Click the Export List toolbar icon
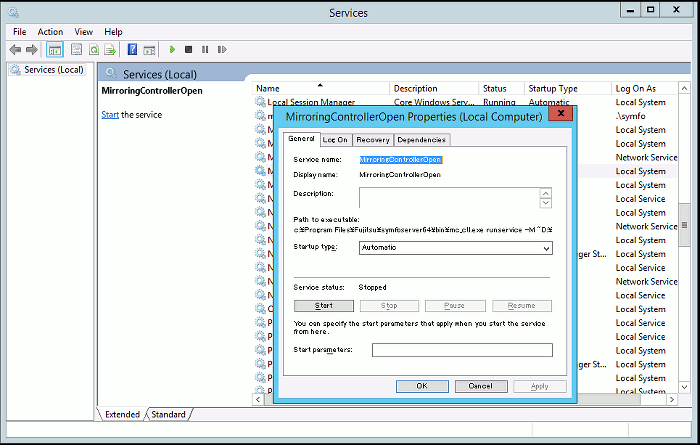Screen dimensions: 700x445 pos(110,50)
